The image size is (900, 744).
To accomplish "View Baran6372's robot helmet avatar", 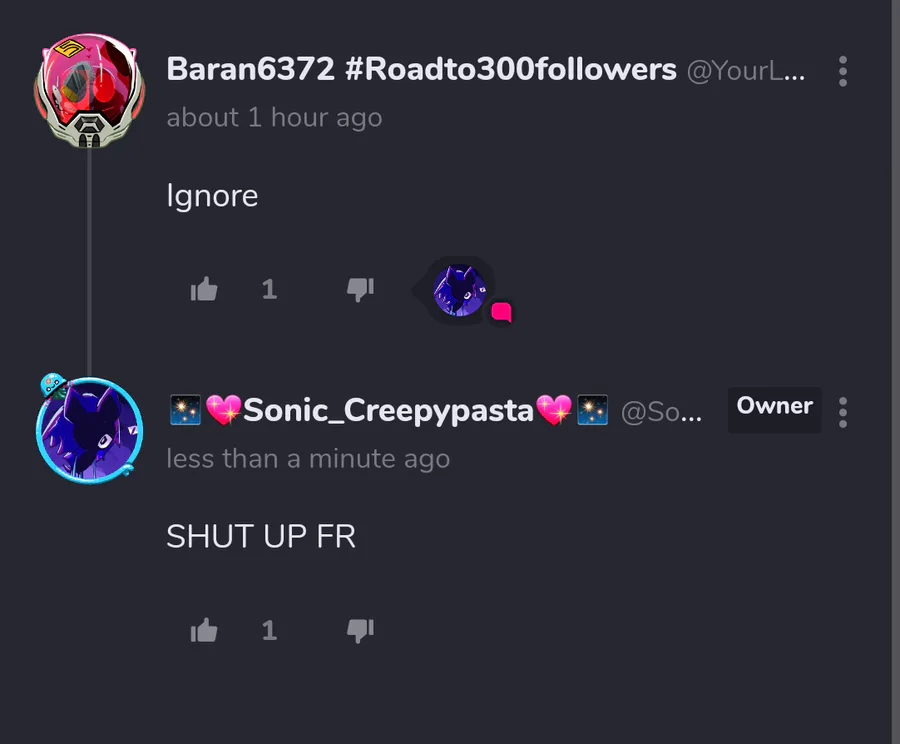I will tap(90, 90).
